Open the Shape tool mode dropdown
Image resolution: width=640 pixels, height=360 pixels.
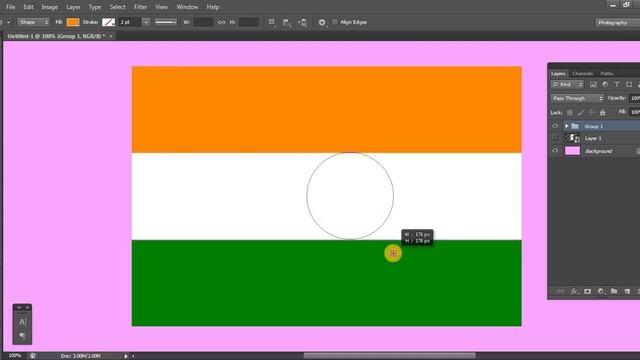coord(33,22)
